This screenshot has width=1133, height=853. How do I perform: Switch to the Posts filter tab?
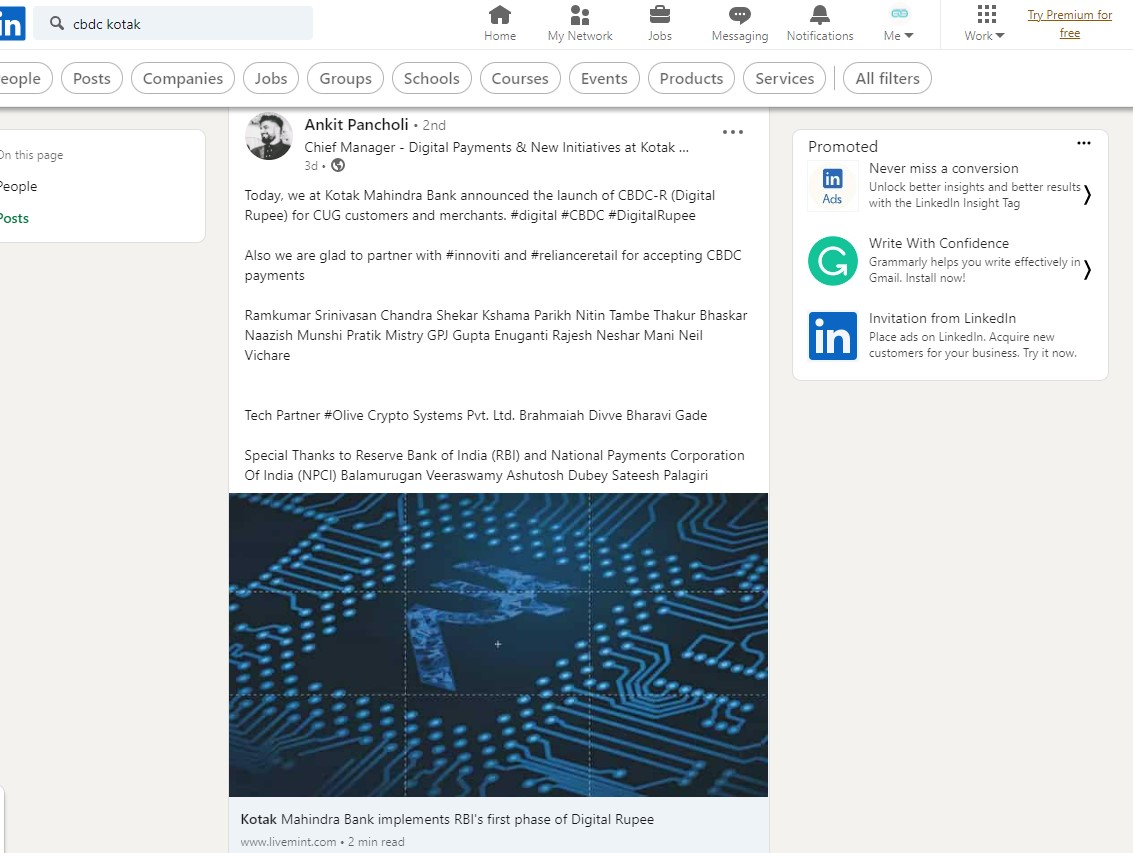pyautogui.click(x=91, y=77)
